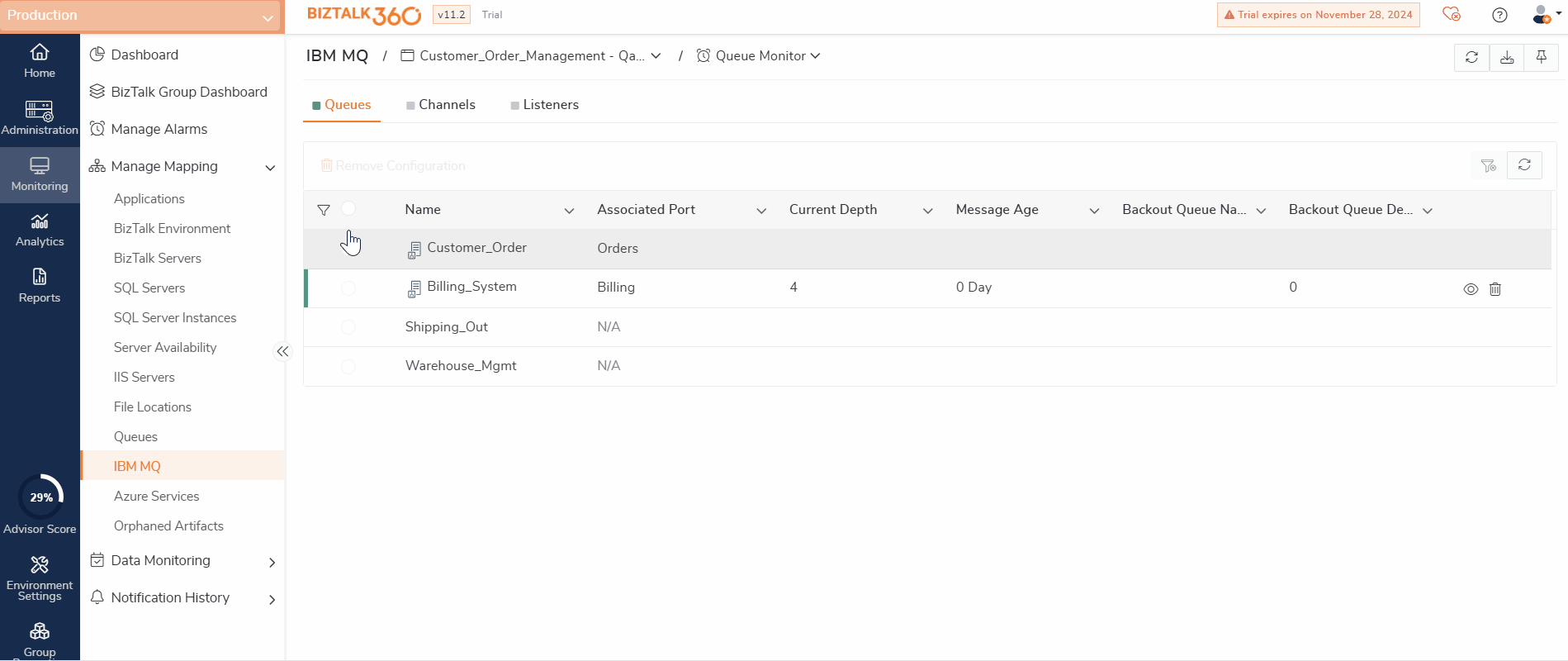Open the heart notification icon
The width and height of the screenshot is (1568, 661).
(1451, 15)
